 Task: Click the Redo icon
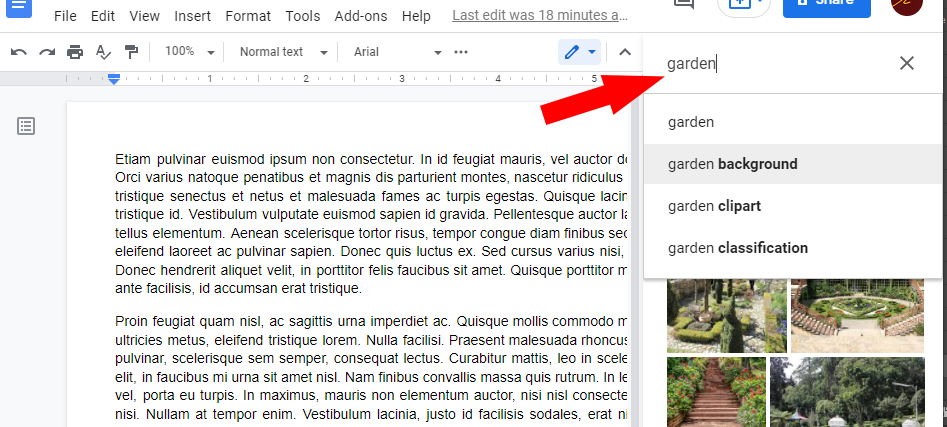pos(47,53)
